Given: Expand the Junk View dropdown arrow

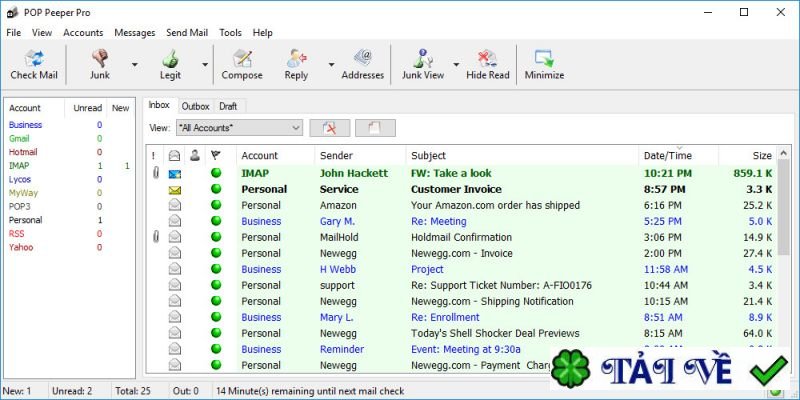Looking at the screenshot, I should 456,64.
